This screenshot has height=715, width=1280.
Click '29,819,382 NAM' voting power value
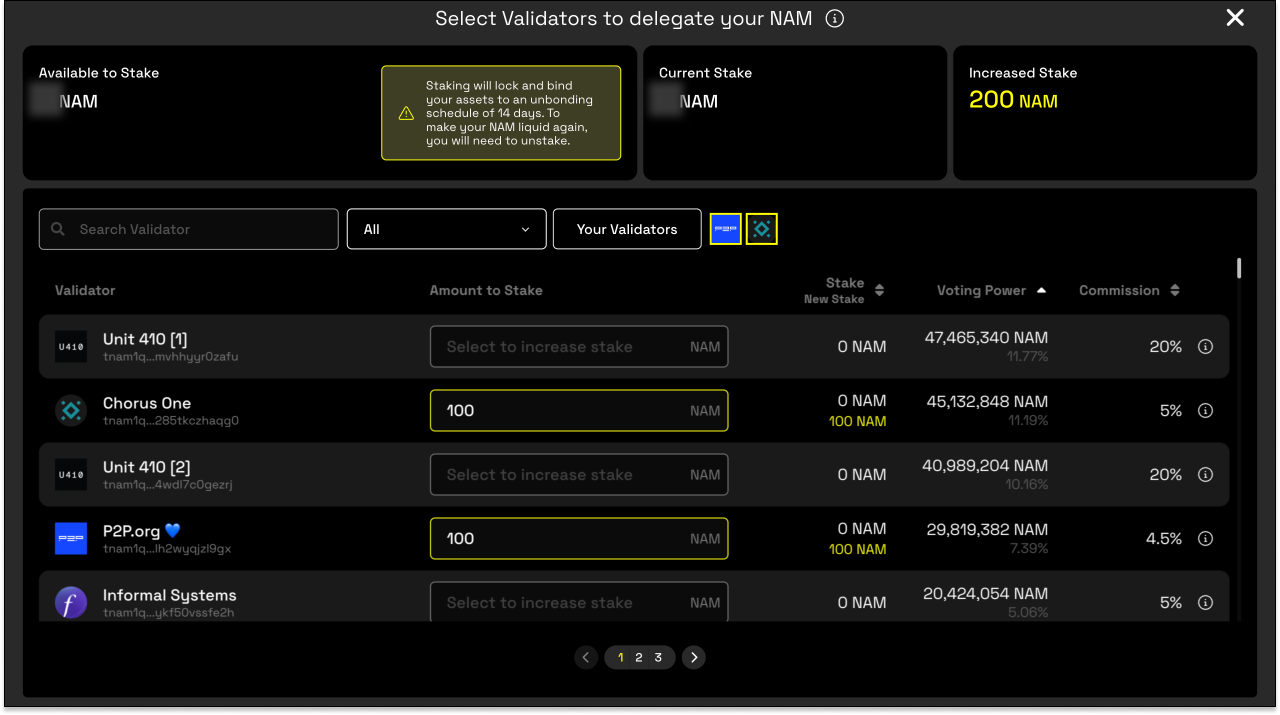(x=987, y=530)
